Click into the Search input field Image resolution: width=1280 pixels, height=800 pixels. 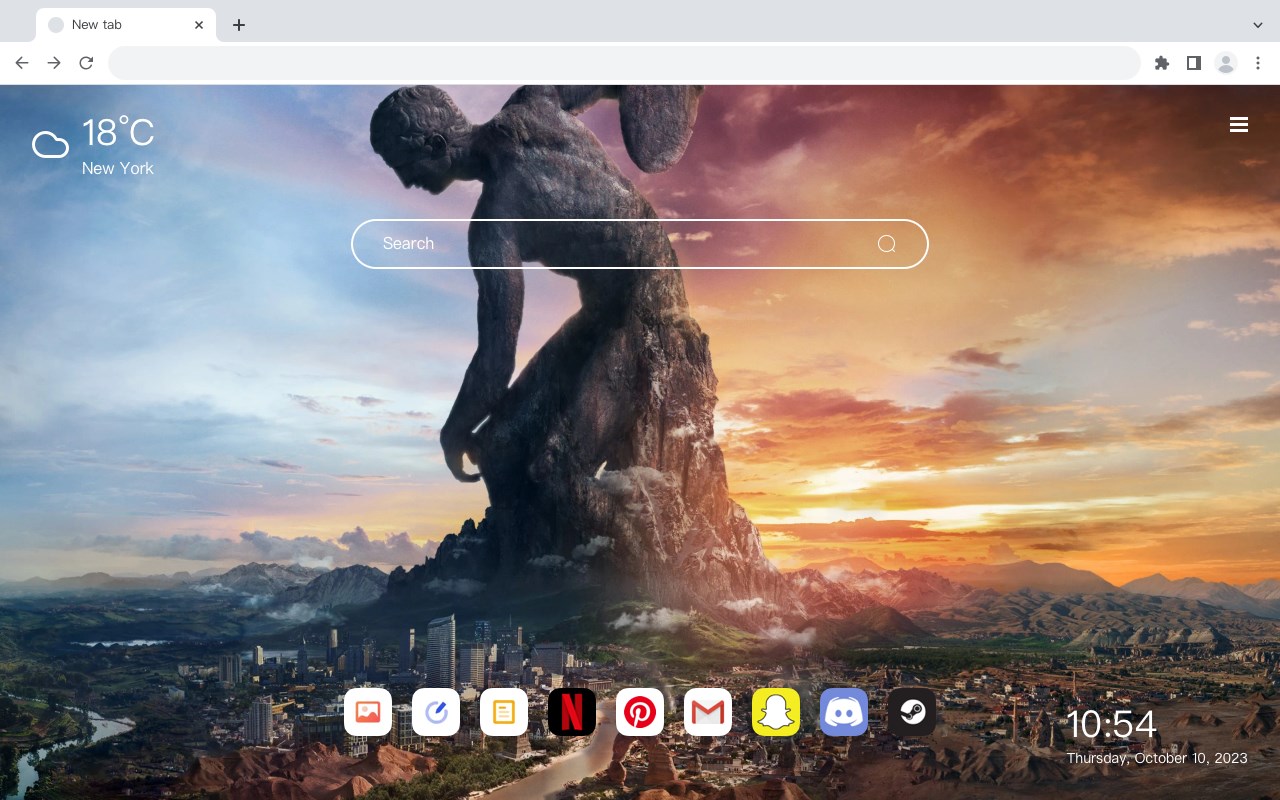tap(640, 244)
